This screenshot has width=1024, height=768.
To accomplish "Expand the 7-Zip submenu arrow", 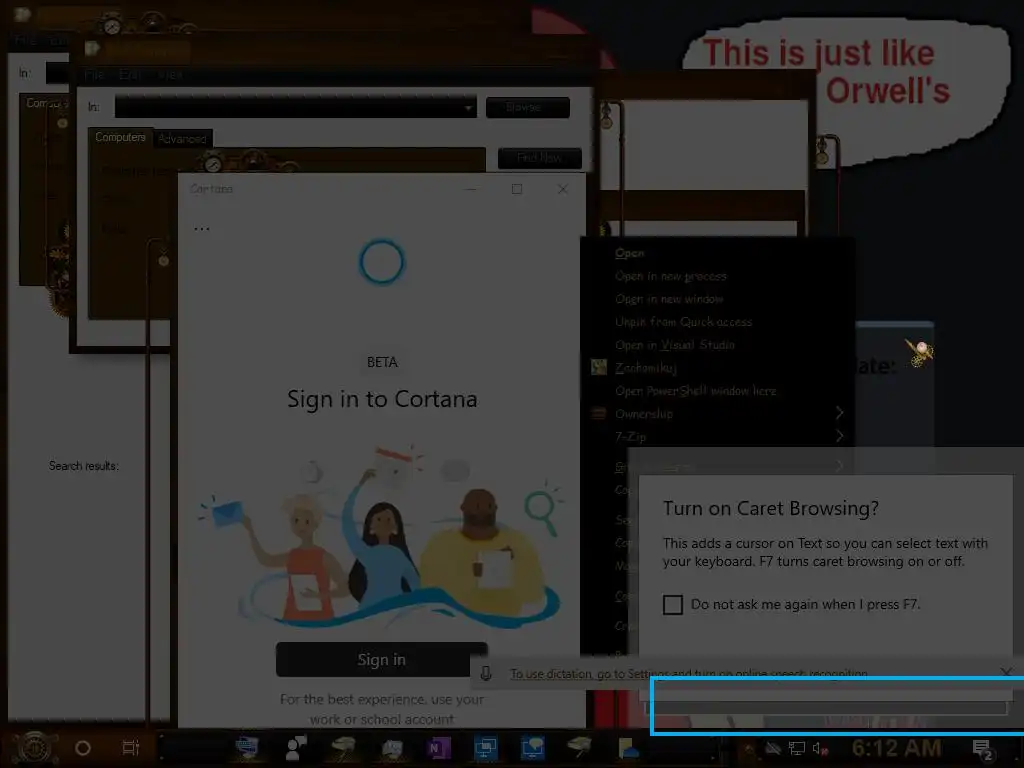I will [x=840, y=436].
